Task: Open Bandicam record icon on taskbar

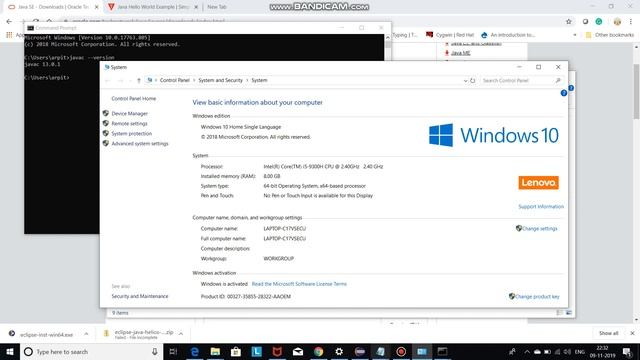Action: click(x=401, y=351)
